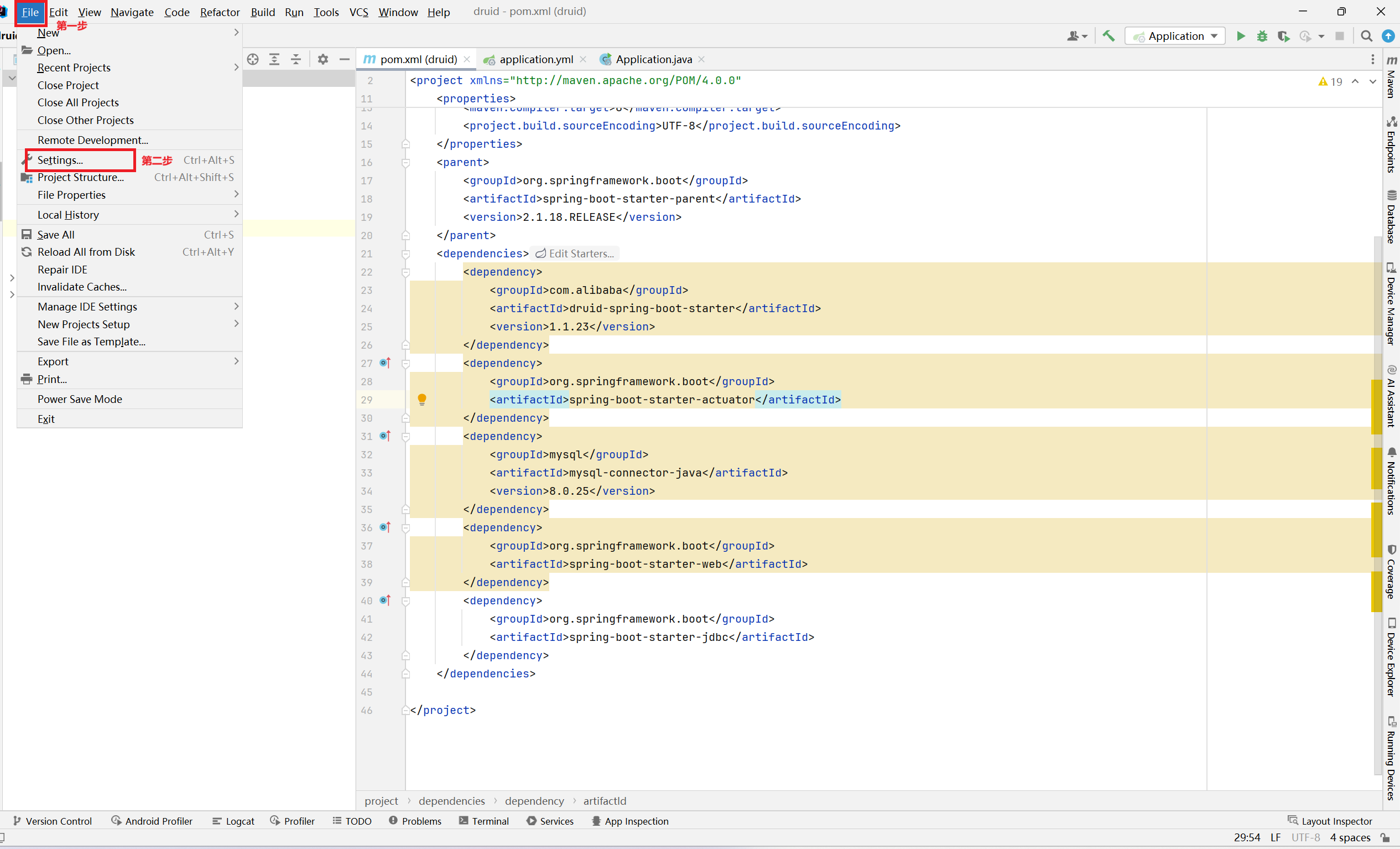This screenshot has height=849, width=1400.
Task: Expand the Recent Projects submenu
Action: [74, 68]
